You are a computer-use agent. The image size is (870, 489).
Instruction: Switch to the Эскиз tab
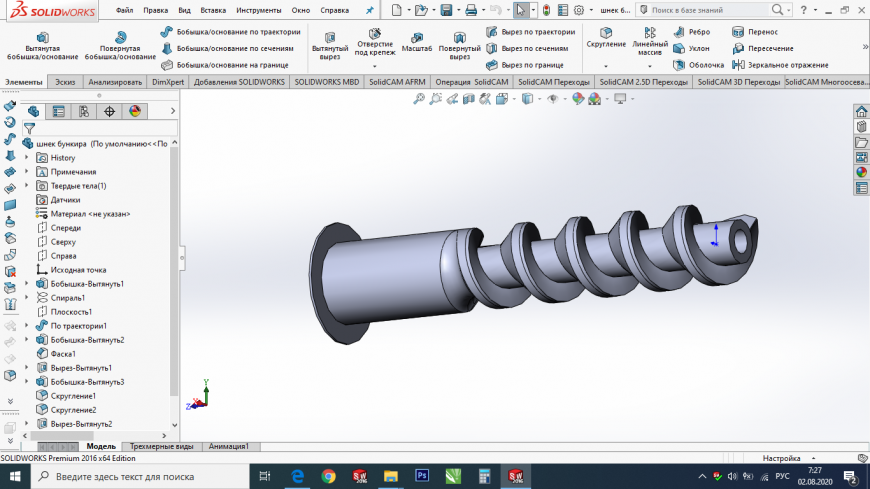click(65, 82)
